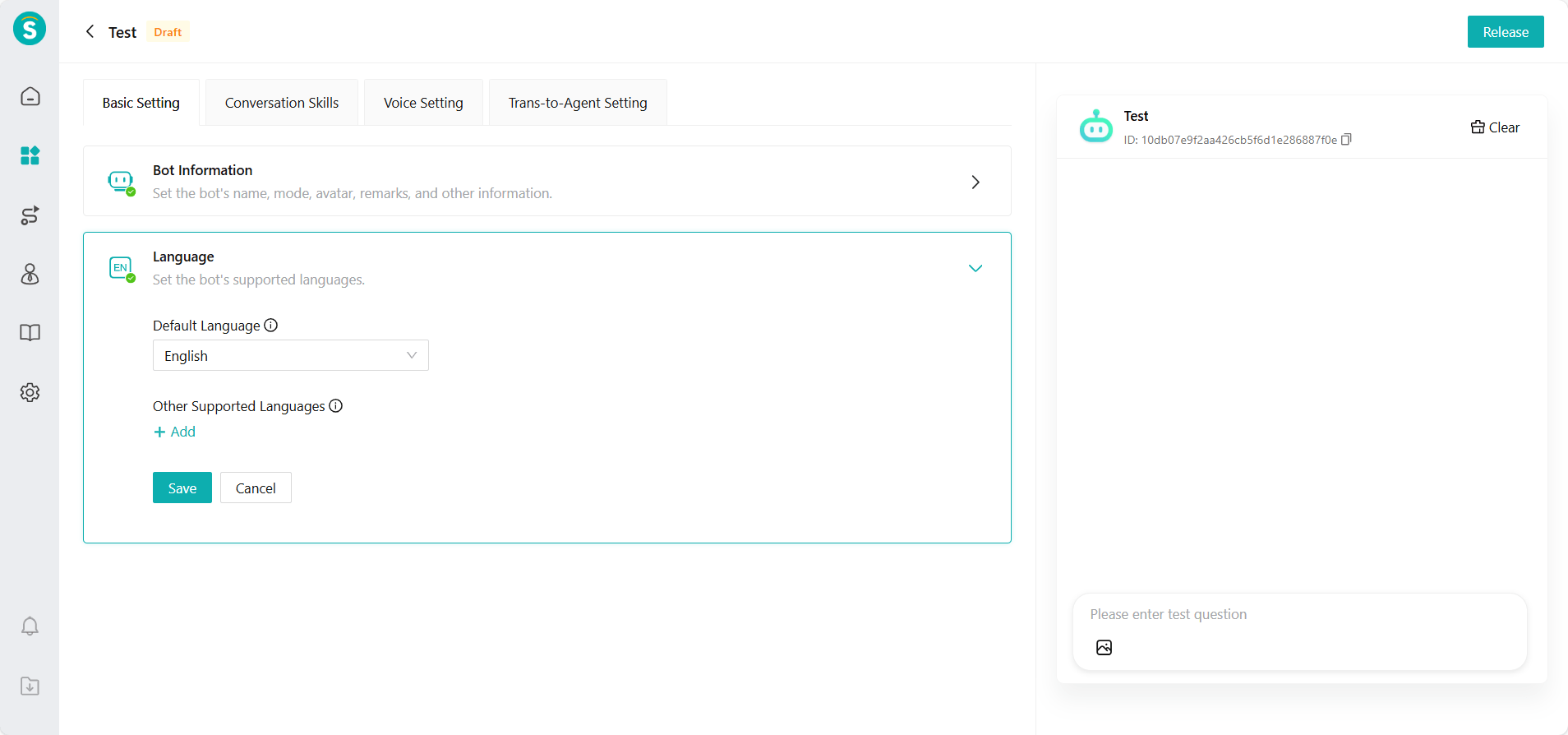Open notifications bell icon
Image resolution: width=1568 pixels, height=735 pixels.
(30, 626)
